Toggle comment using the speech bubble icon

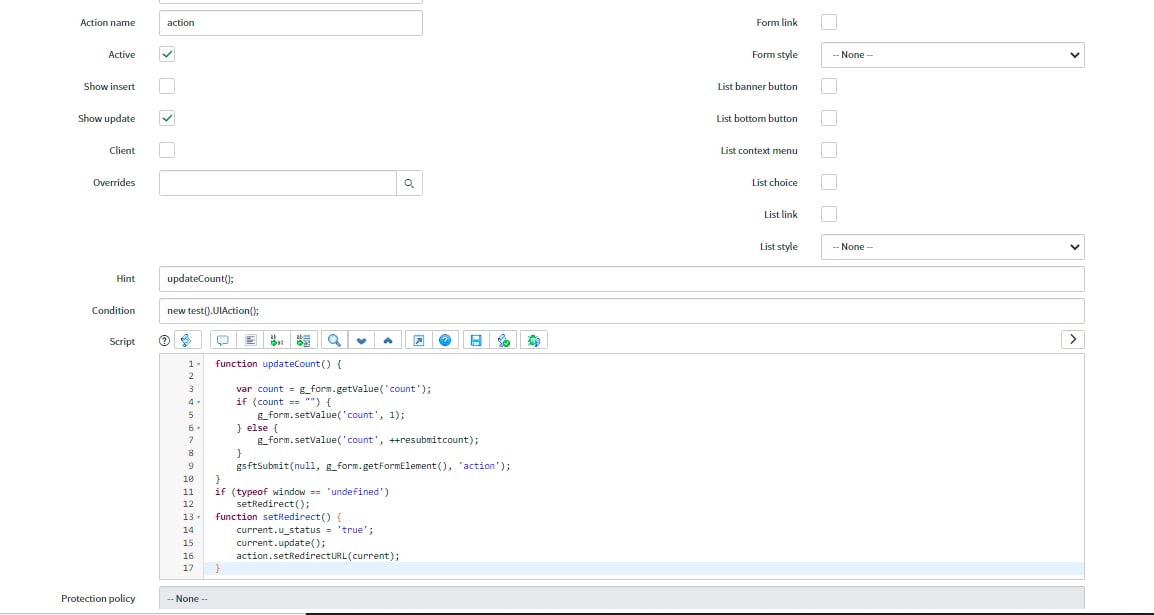[x=223, y=341]
